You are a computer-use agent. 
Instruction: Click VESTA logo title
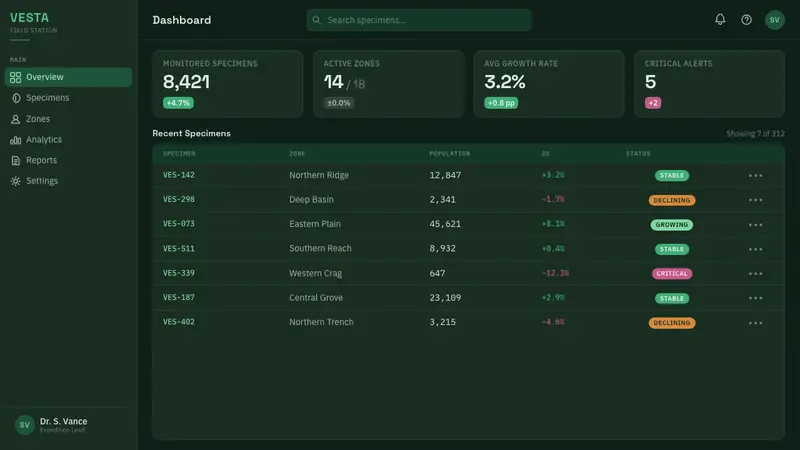point(30,18)
